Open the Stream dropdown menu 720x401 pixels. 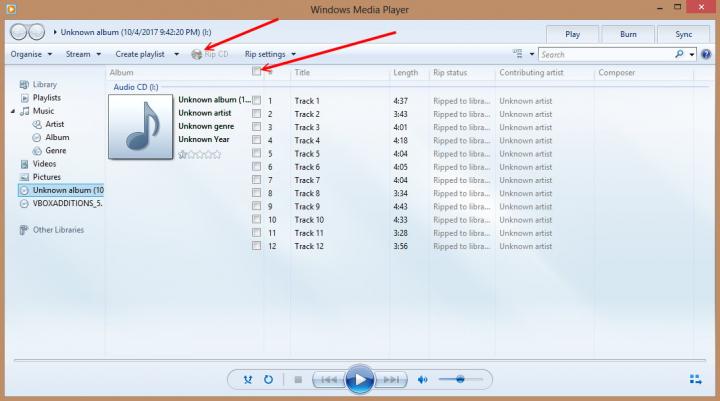tap(83, 54)
